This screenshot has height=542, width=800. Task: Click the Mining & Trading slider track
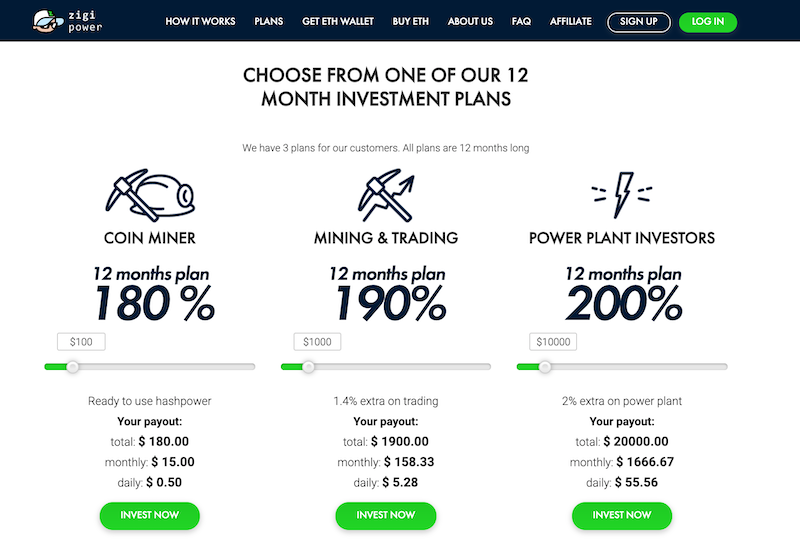[x=386, y=366]
